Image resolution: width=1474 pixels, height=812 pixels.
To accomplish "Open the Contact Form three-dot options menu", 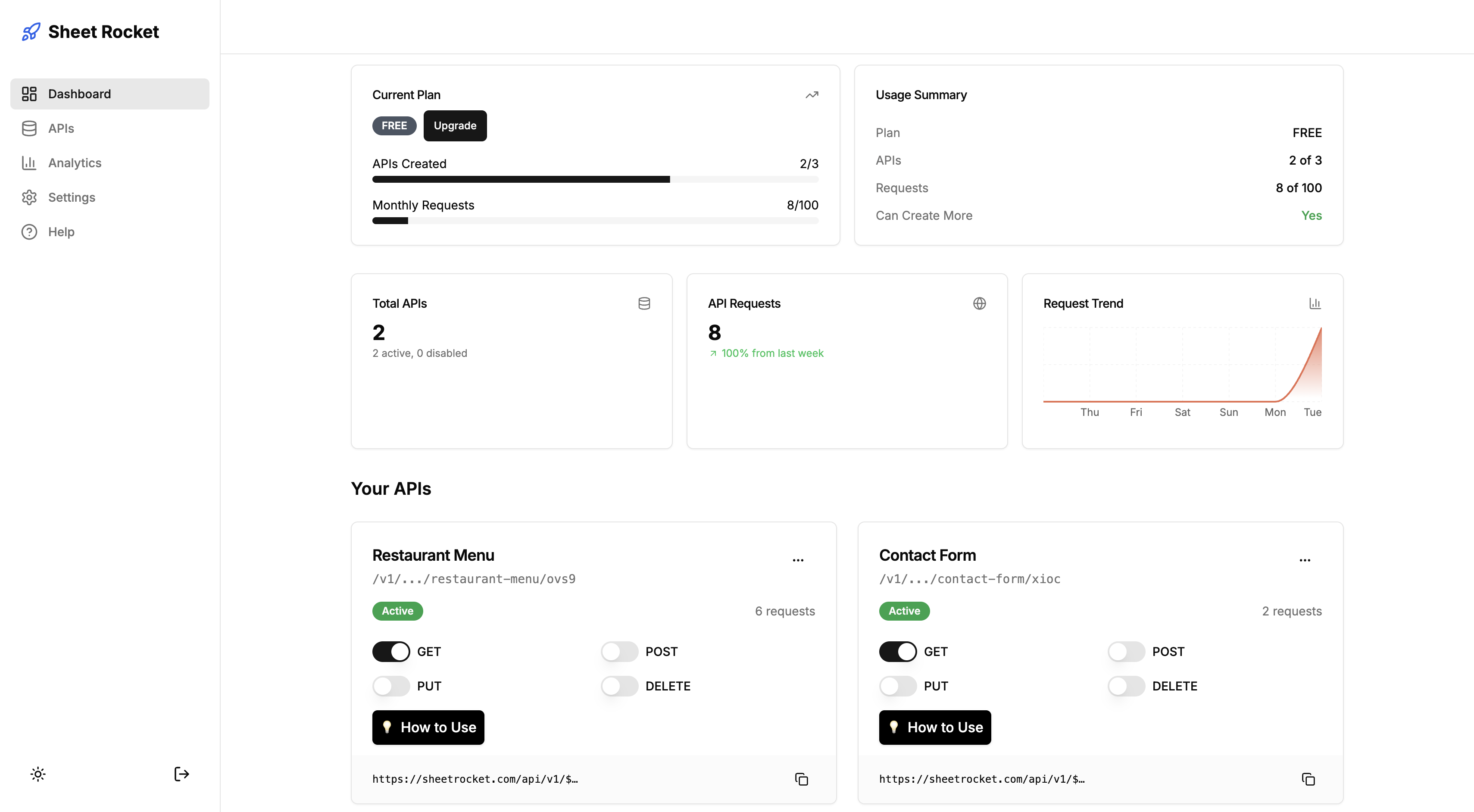I will [1305, 559].
